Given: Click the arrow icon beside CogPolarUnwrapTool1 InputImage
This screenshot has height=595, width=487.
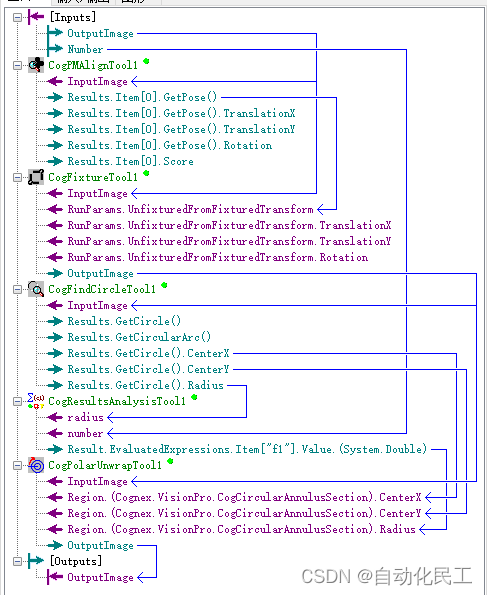Looking at the screenshot, I should (55, 481).
